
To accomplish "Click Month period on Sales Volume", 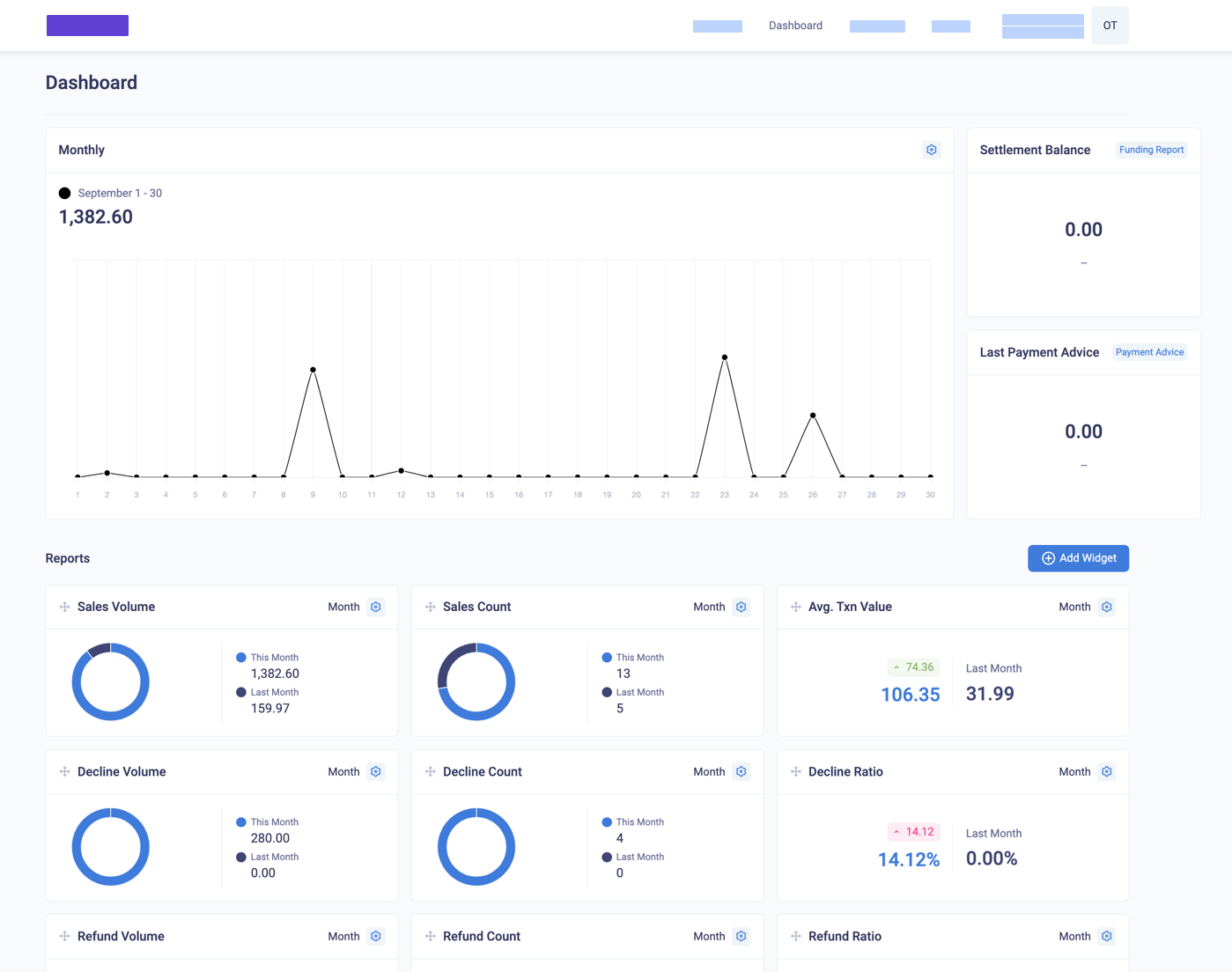I will point(343,607).
